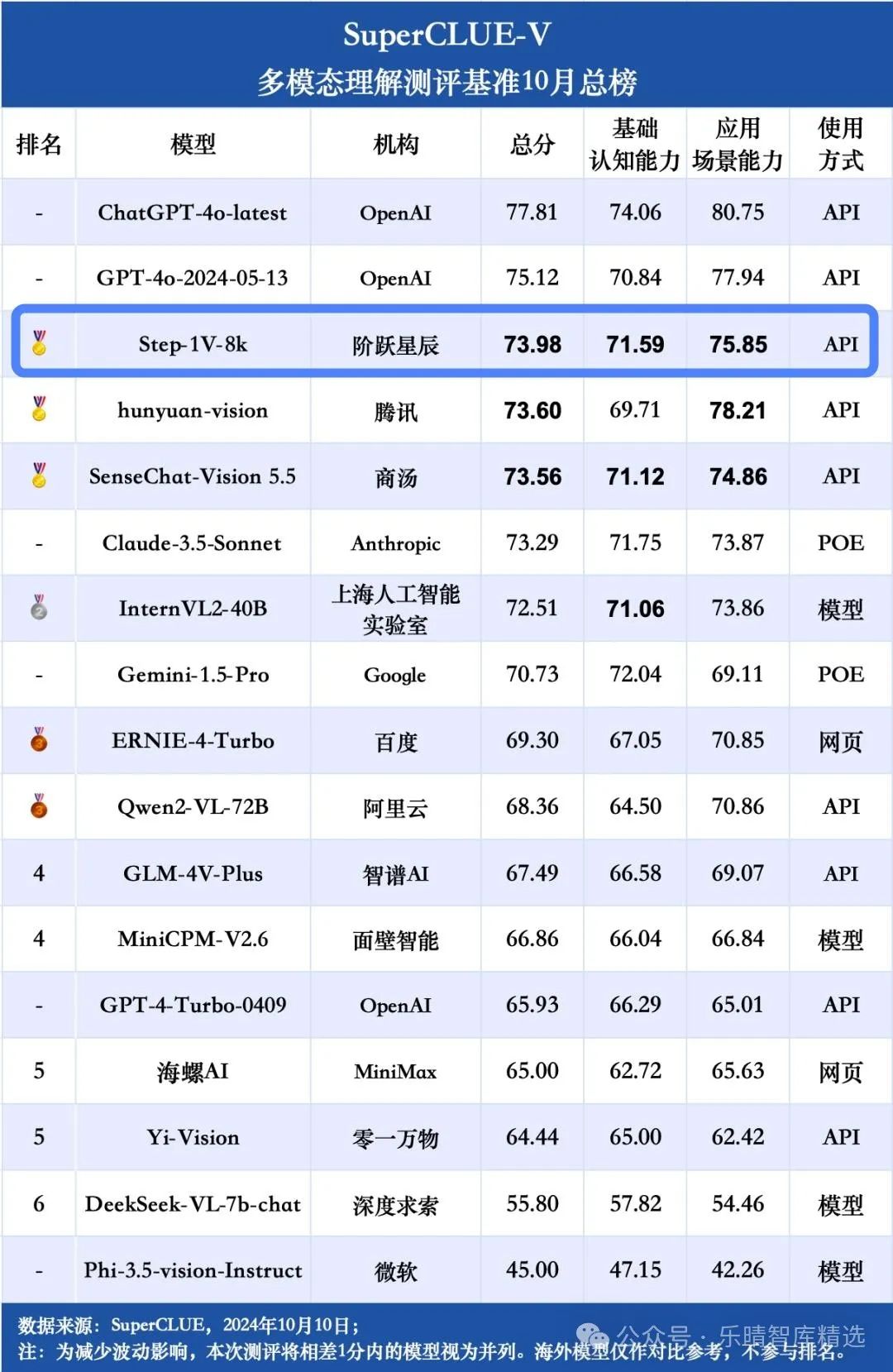Click the total score 45.00
This screenshot has width=893, height=1372.
(532, 1269)
